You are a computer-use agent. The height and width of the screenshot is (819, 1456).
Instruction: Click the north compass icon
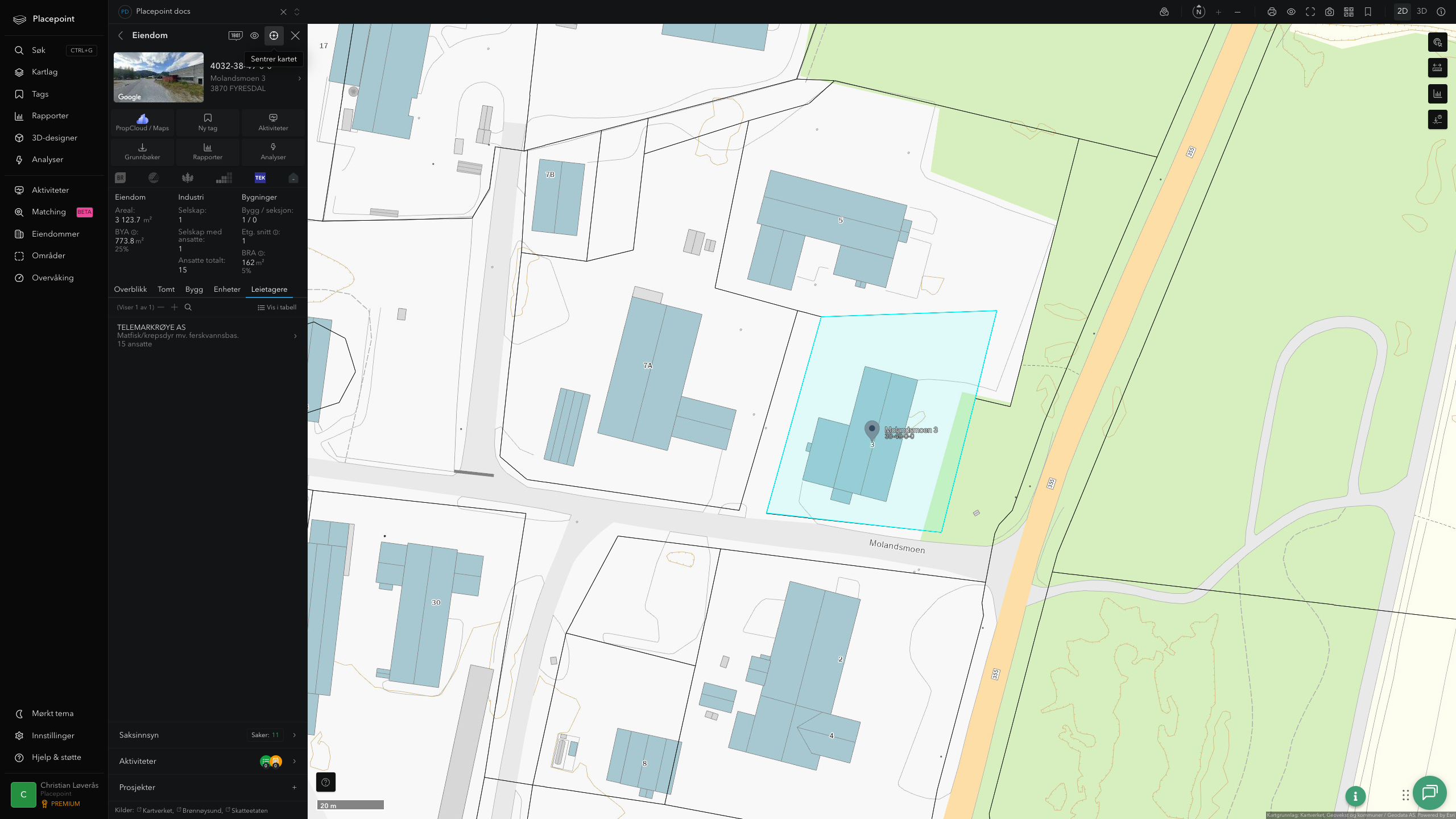[1198, 11]
